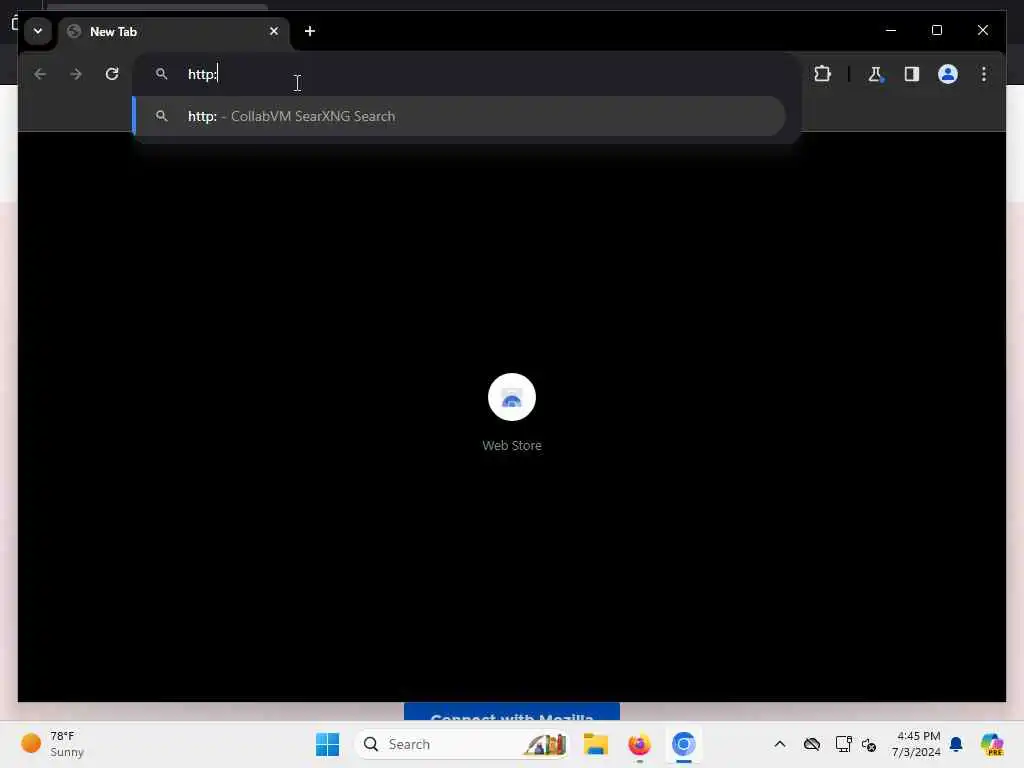Select the CollabVM SearXNG Search suggestion
The image size is (1024, 768).
[458, 116]
